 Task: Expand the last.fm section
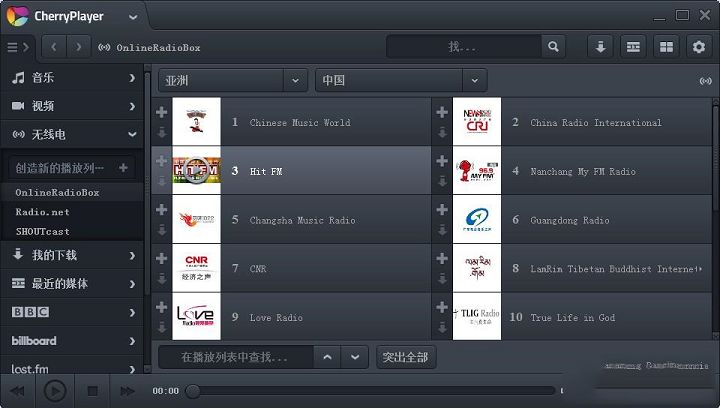click(x=72, y=369)
